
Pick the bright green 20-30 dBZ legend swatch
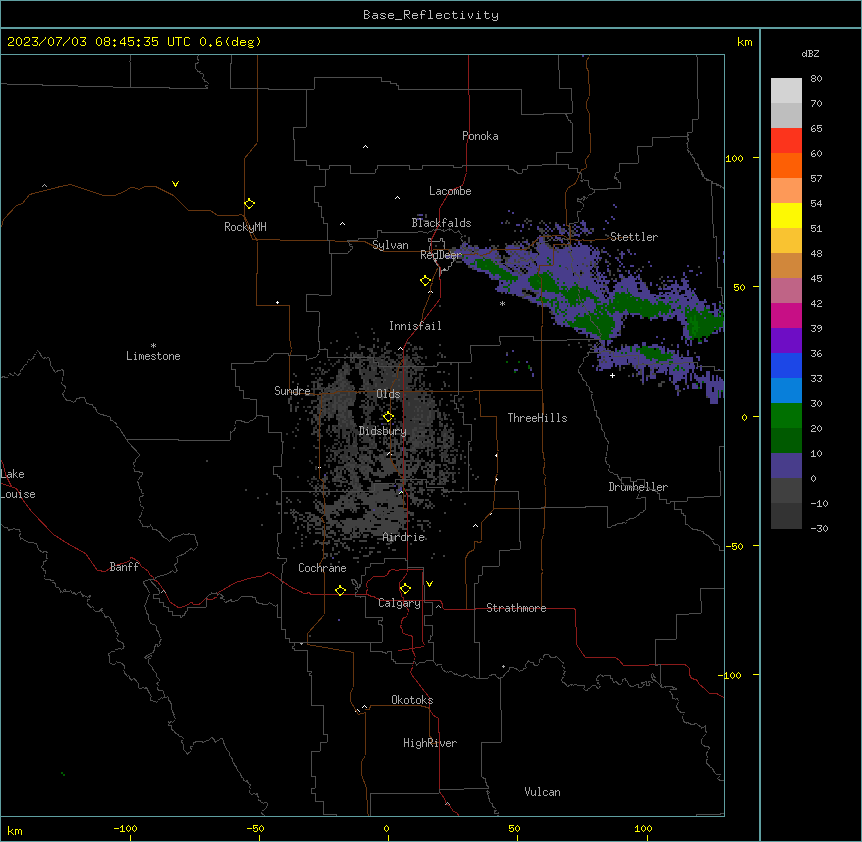point(786,416)
